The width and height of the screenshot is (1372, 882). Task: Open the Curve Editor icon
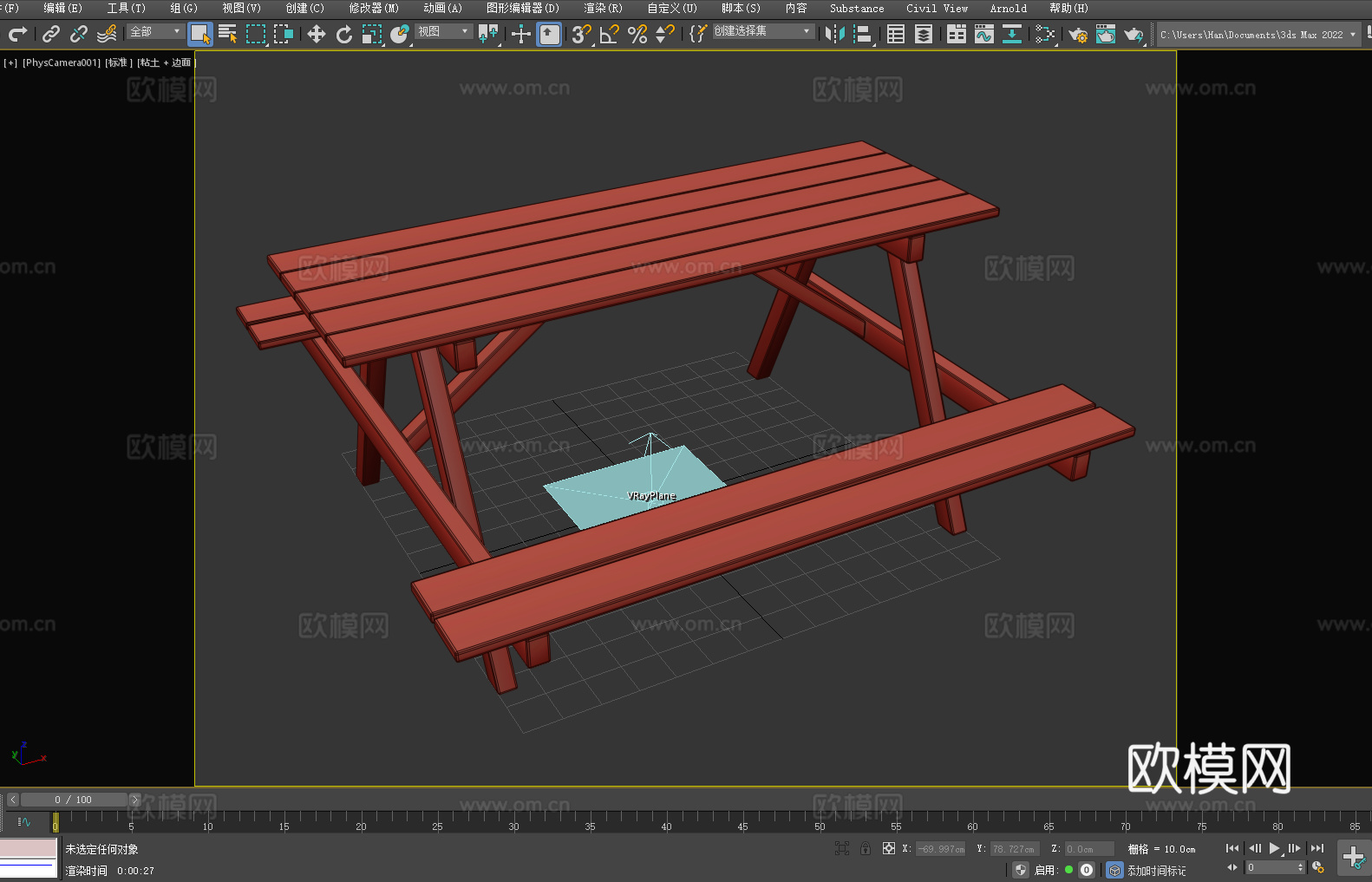[983, 35]
